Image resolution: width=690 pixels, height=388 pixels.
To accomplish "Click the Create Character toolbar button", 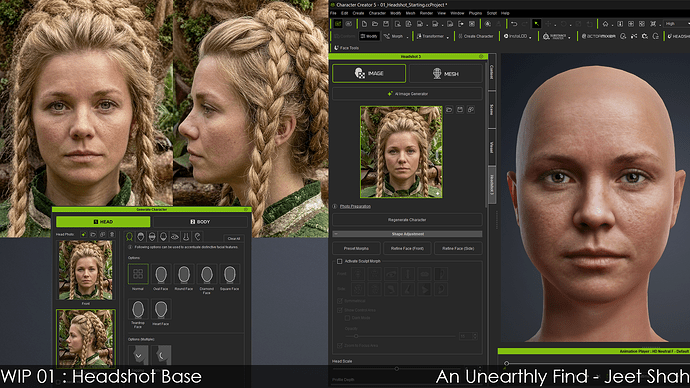I will coord(476,36).
